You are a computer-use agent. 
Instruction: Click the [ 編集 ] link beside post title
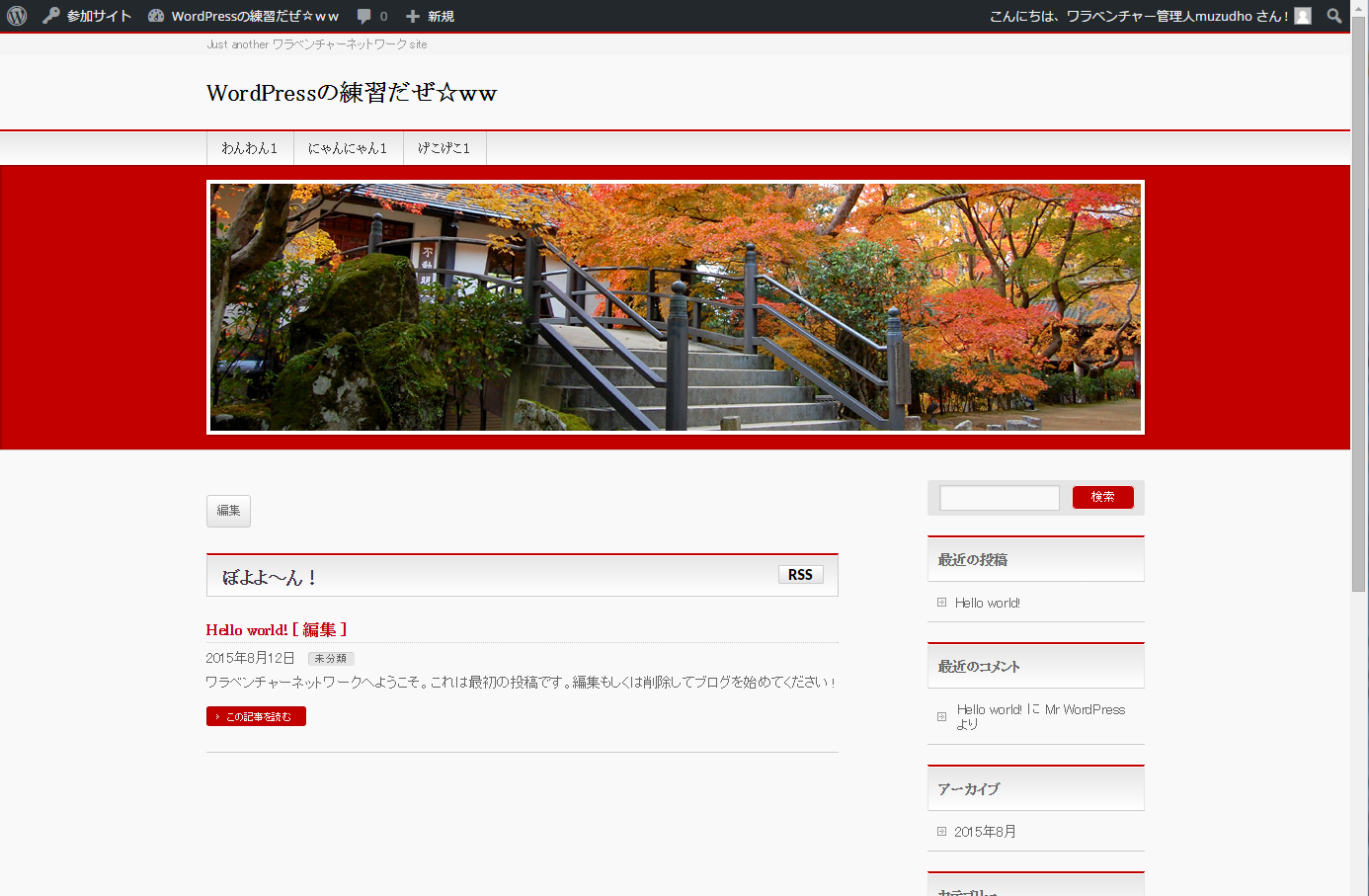coord(320,630)
